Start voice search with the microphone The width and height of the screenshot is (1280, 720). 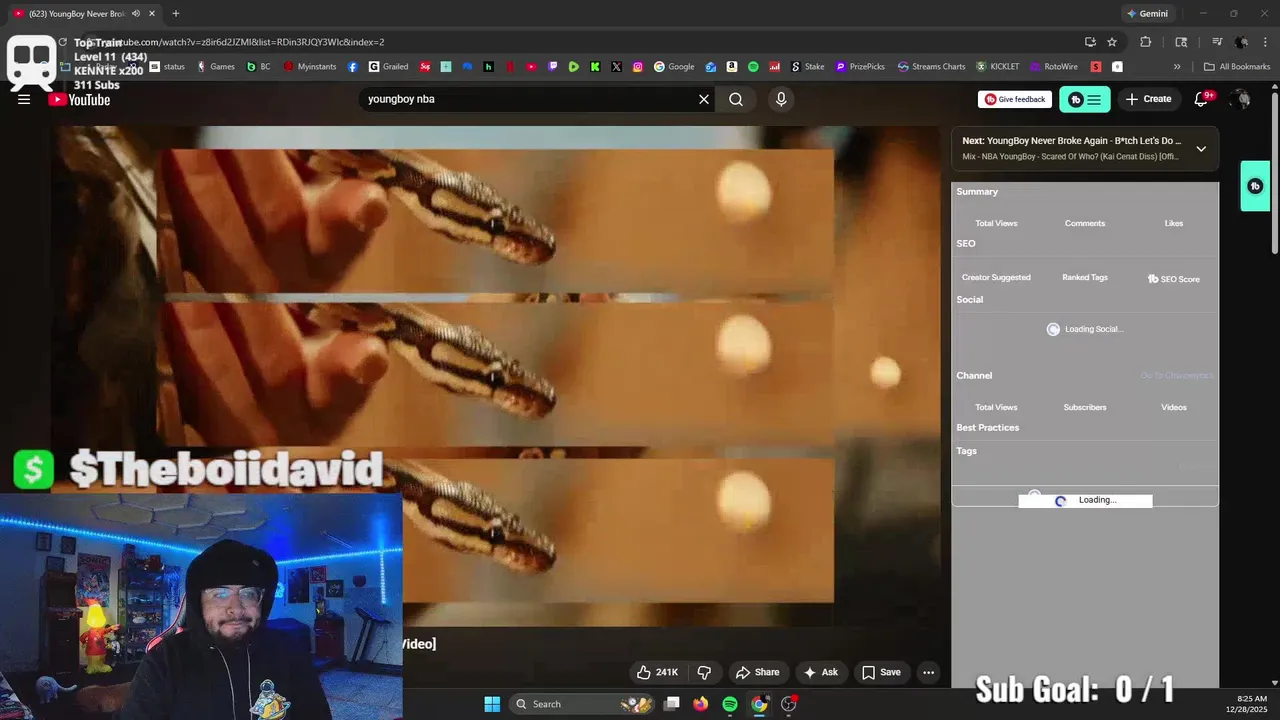(x=781, y=99)
